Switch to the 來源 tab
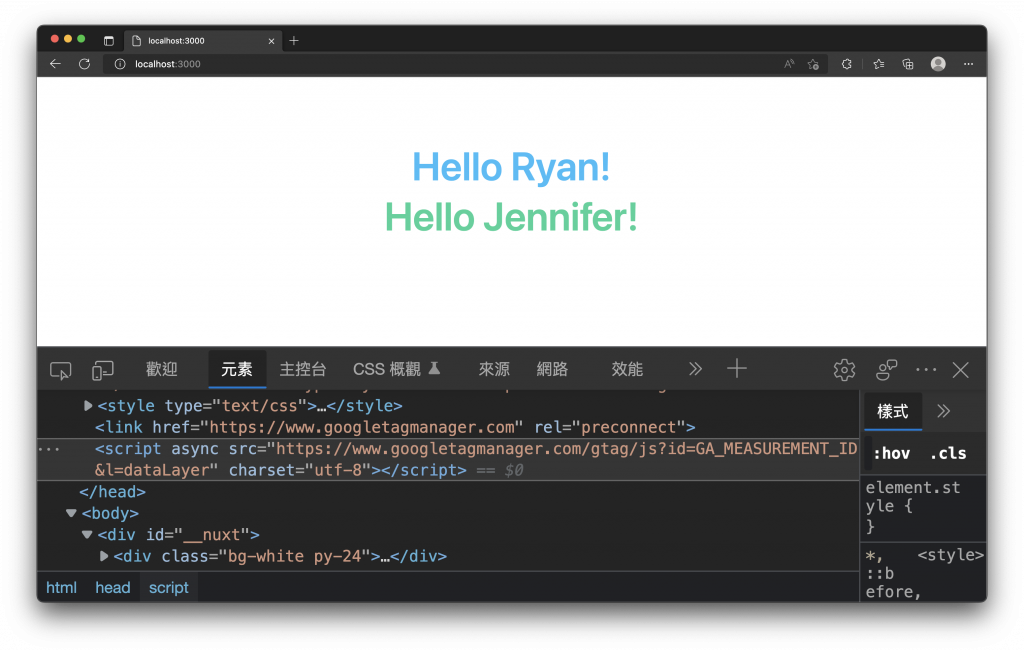Image resolution: width=1024 pixels, height=651 pixels. click(494, 370)
